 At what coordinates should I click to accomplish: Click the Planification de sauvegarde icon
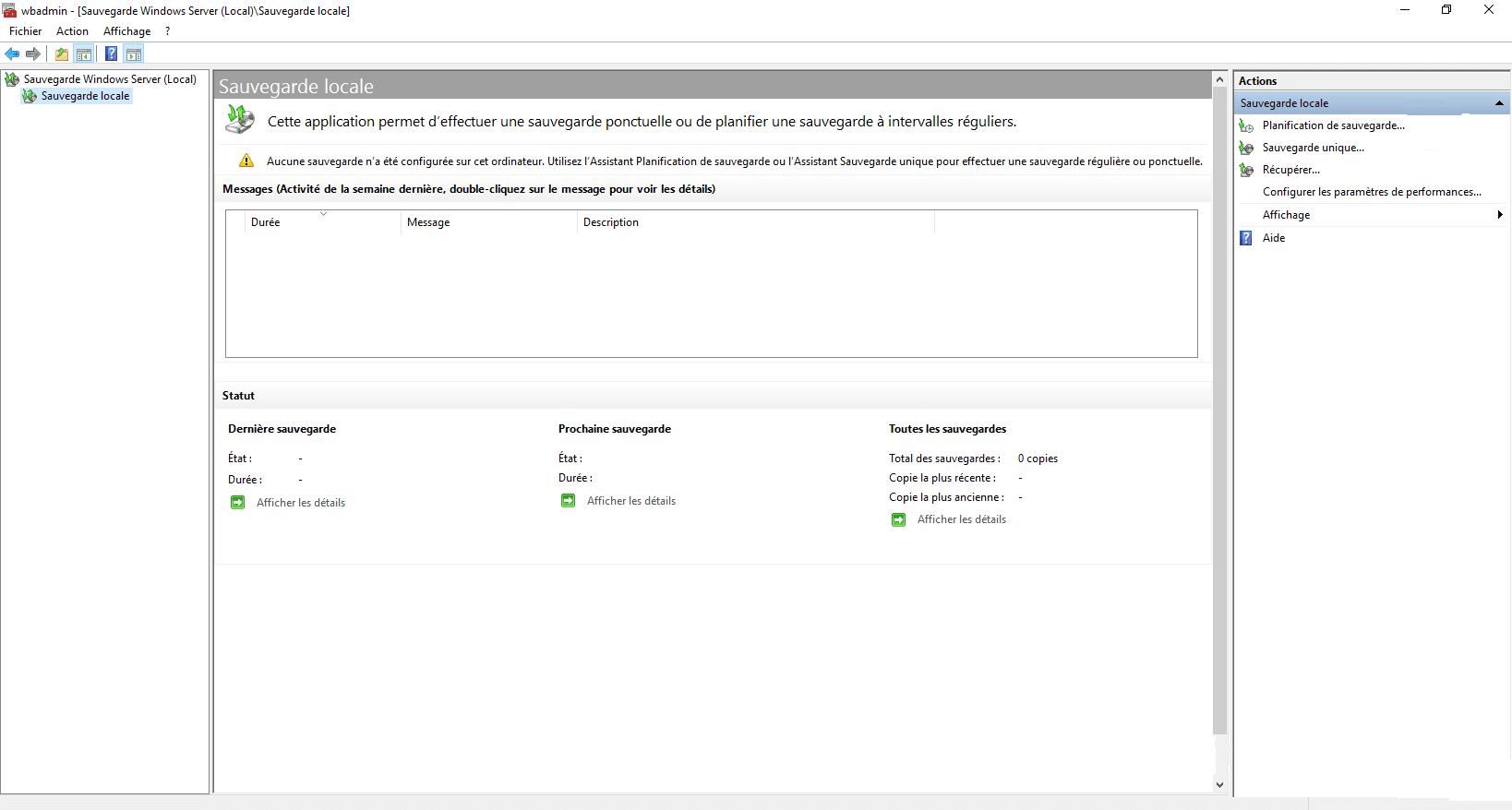[1246, 125]
